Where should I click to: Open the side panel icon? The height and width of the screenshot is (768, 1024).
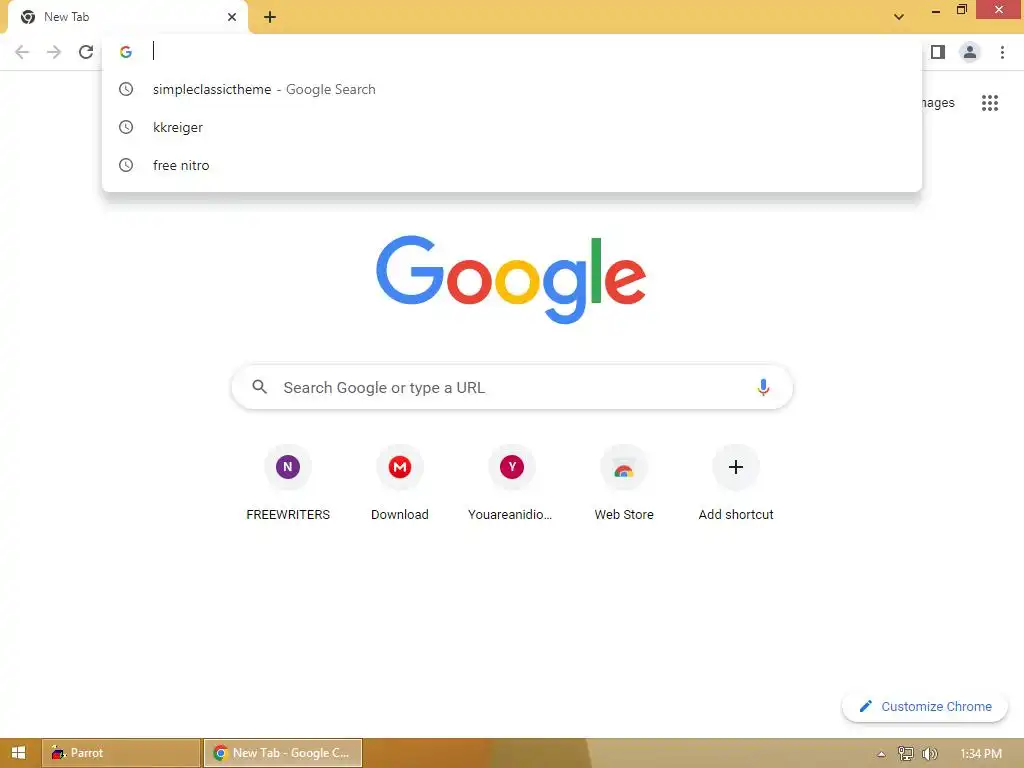pos(938,52)
